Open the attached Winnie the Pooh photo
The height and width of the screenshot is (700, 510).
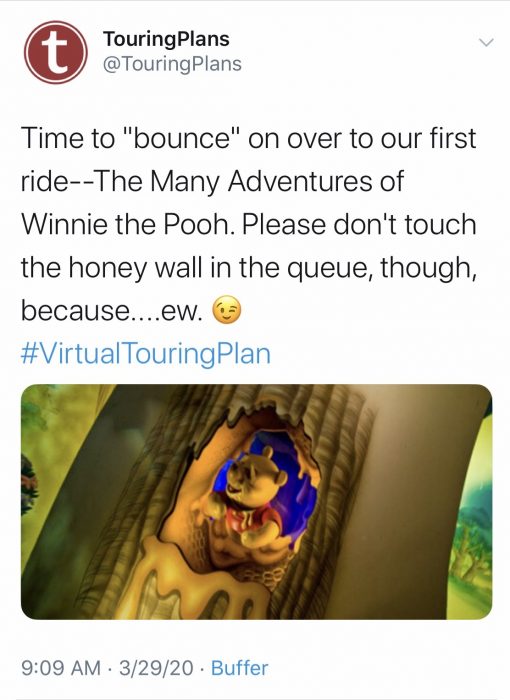[x=256, y=501]
